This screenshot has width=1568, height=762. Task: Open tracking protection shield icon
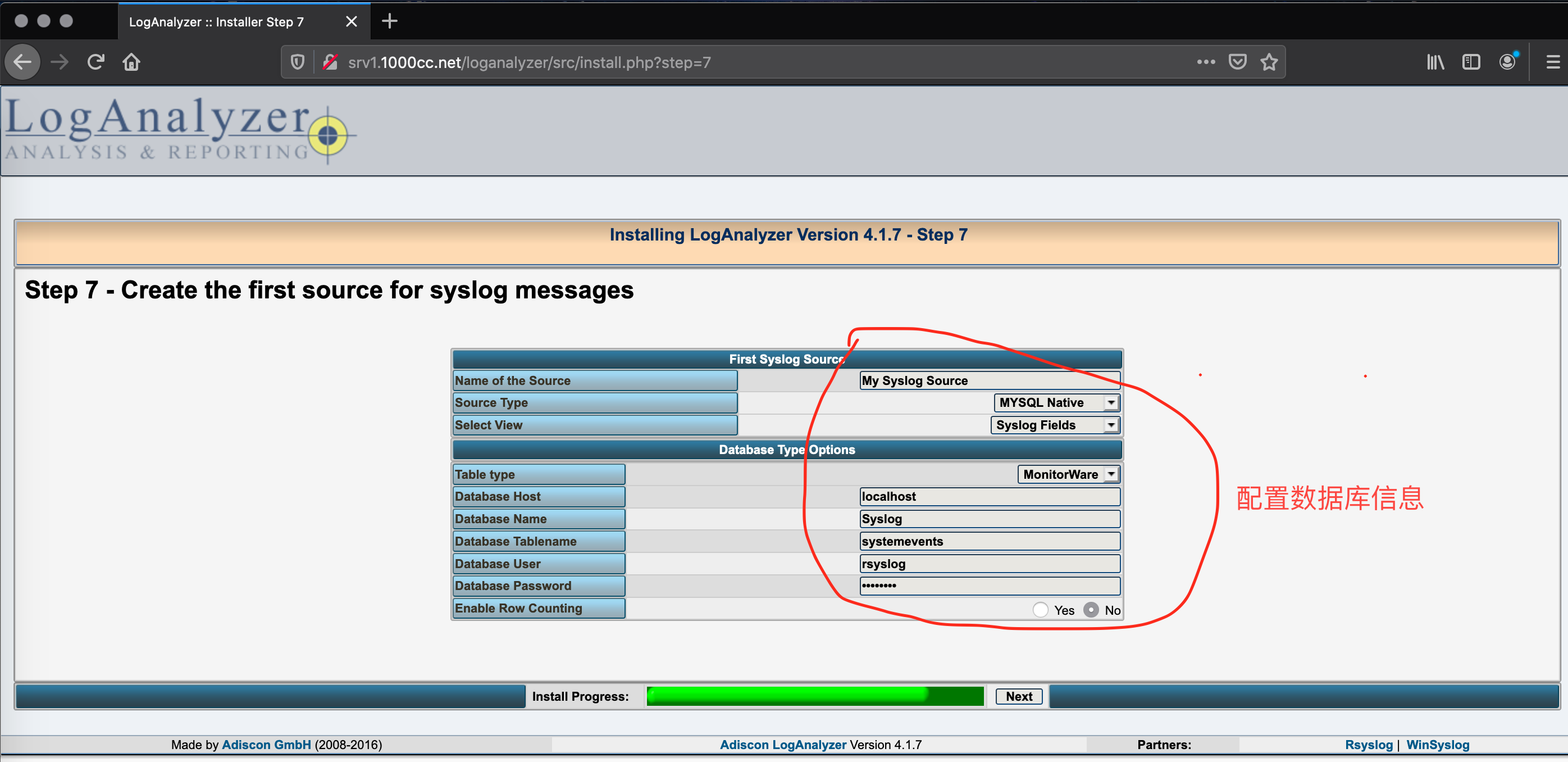point(297,62)
